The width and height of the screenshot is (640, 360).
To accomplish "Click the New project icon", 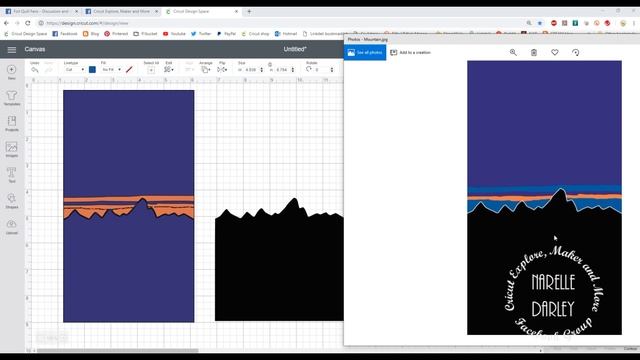I will coord(11,72).
